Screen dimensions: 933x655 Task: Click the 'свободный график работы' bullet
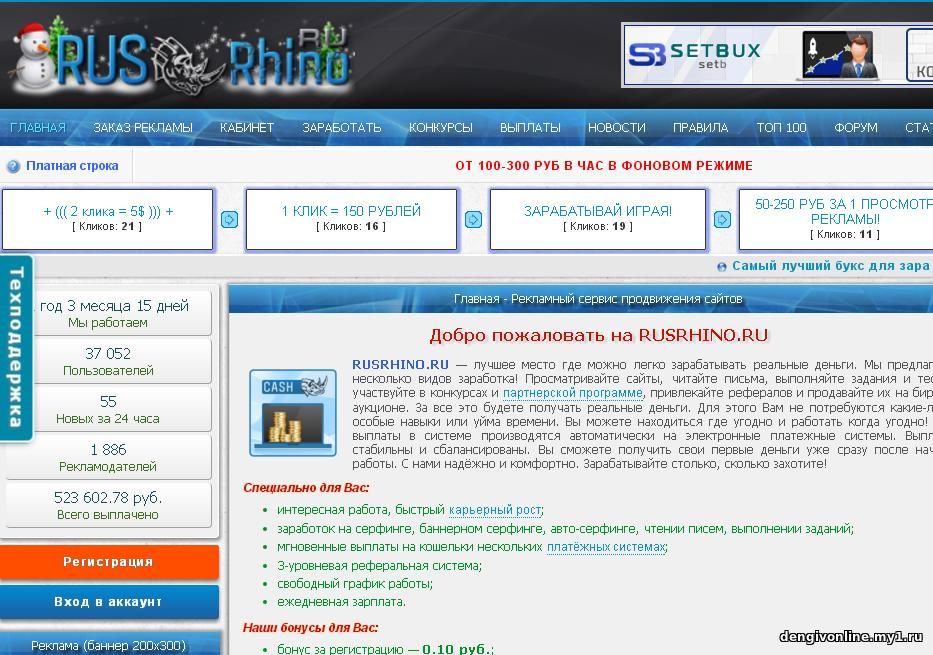point(355,584)
